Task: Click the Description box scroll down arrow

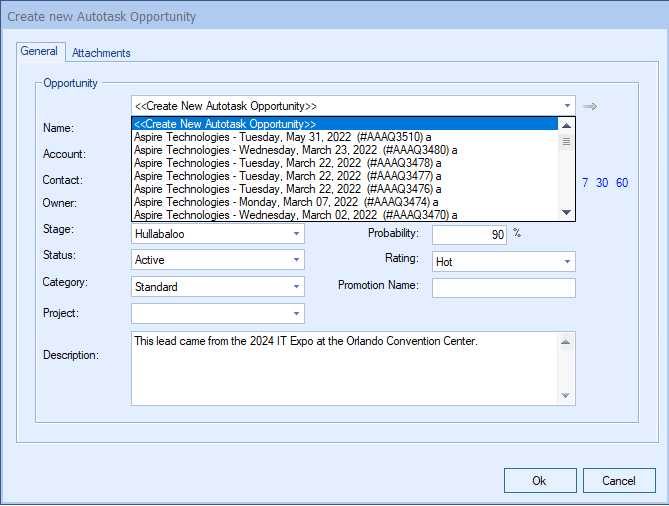Action: click(x=567, y=396)
